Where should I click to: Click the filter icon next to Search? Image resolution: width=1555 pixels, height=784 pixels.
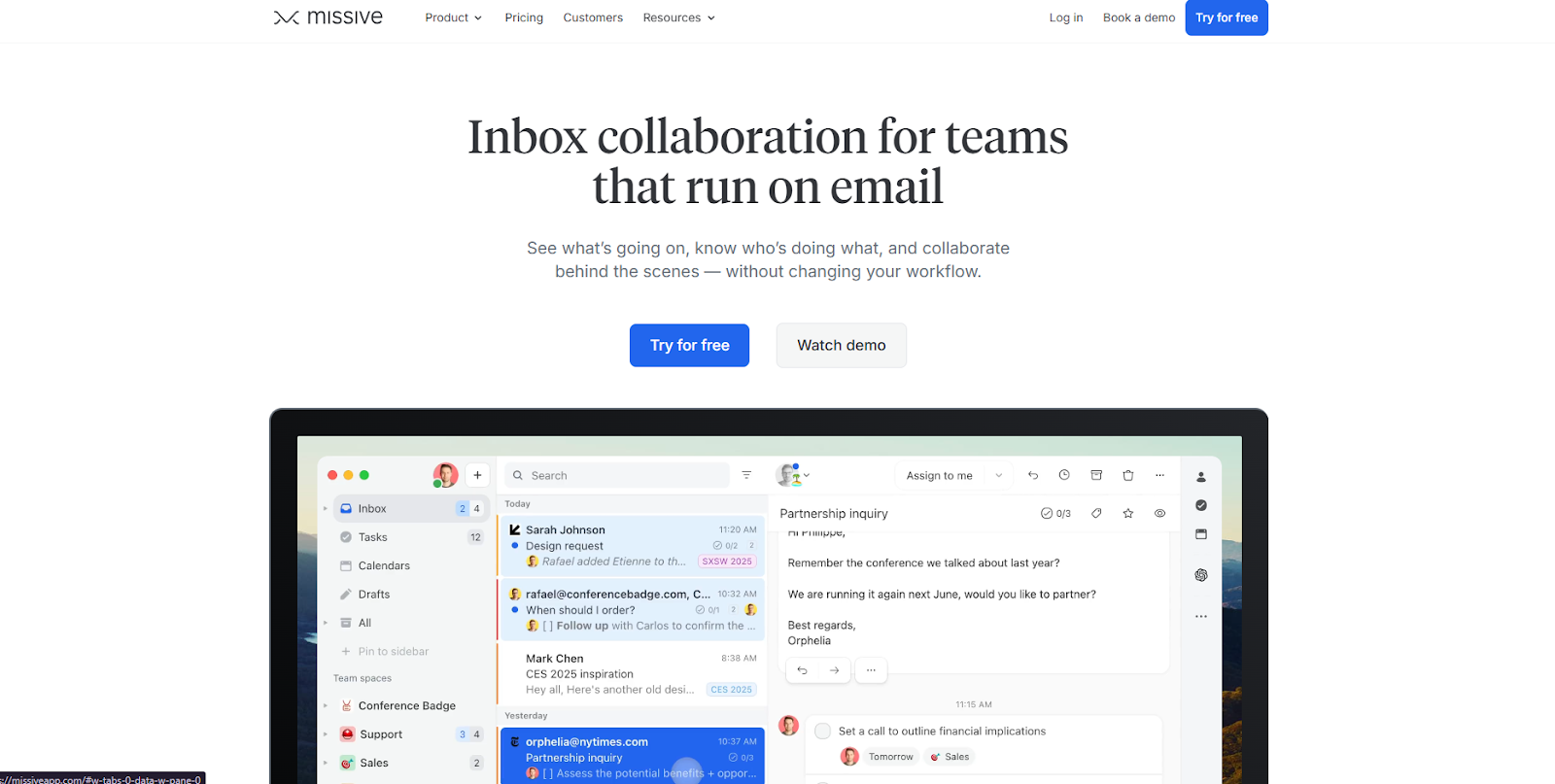[746, 475]
